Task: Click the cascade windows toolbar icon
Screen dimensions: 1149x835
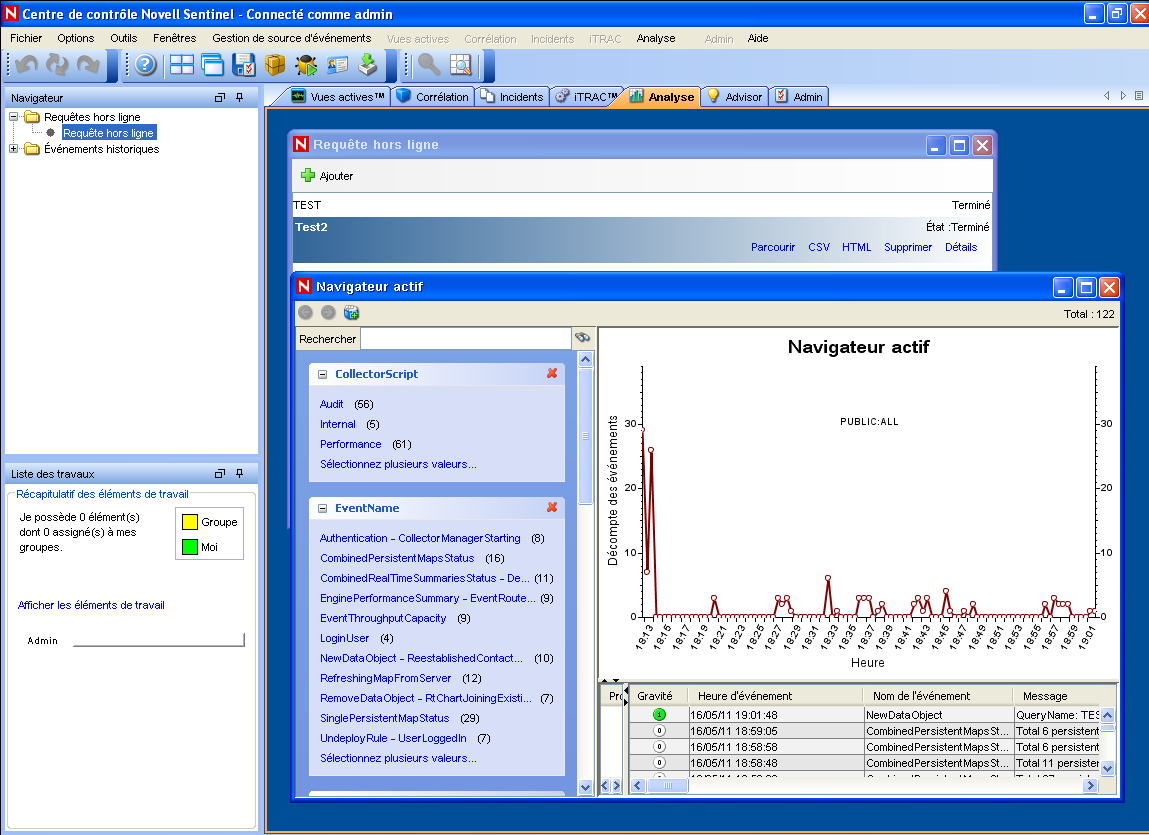Action: (212, 65)
